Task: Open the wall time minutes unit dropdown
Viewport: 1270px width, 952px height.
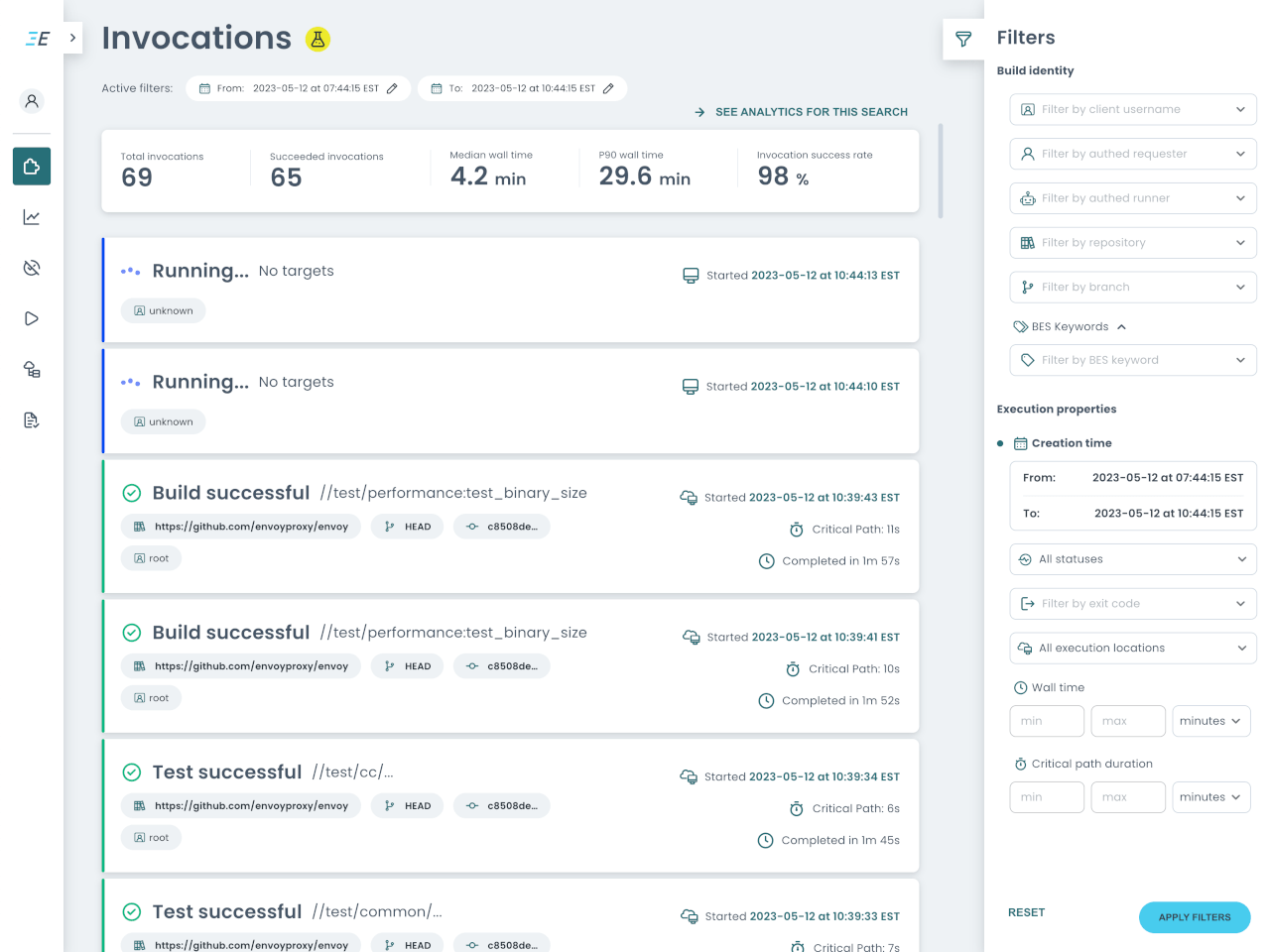Action: pyautogui.click(x=1210, y=721)
